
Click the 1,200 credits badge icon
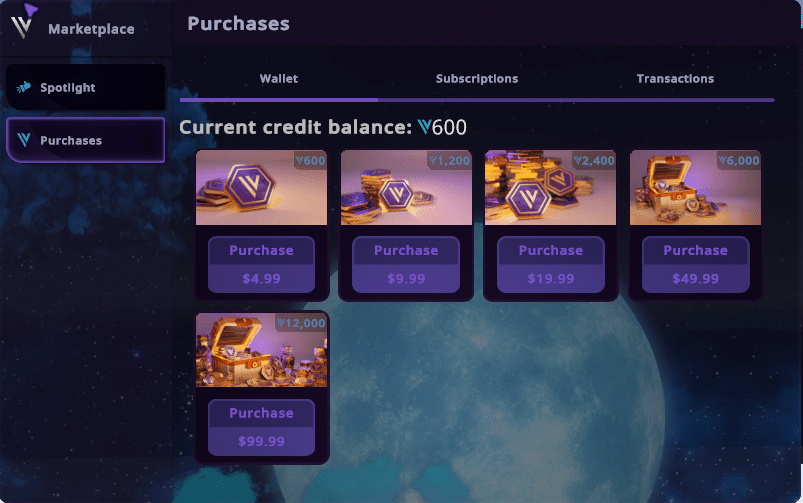[x=433, y=161]
